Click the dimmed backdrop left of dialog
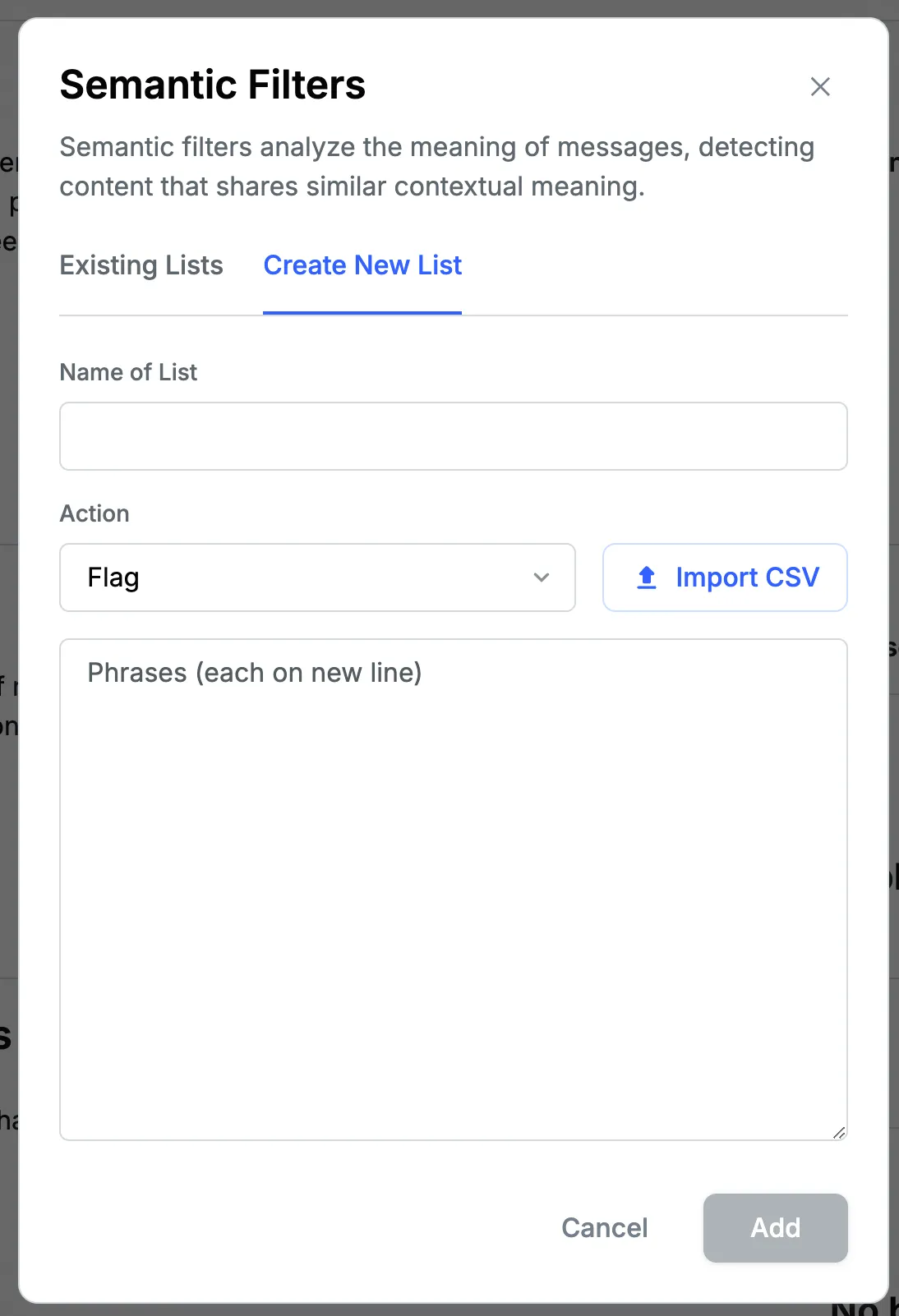This screenshot has height=1316, width=899. click(x=8, y=821)
